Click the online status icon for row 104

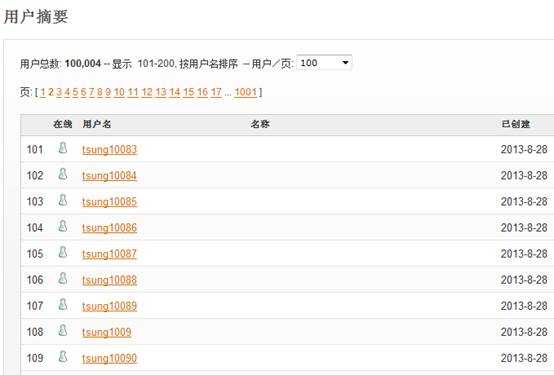63,226
